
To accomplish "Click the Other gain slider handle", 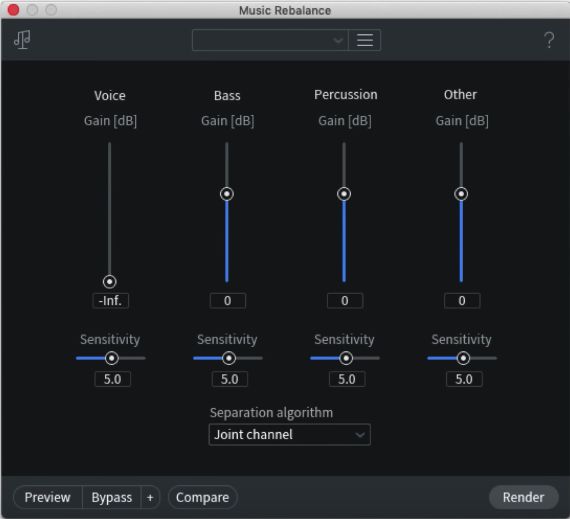I will click(461, 194).
